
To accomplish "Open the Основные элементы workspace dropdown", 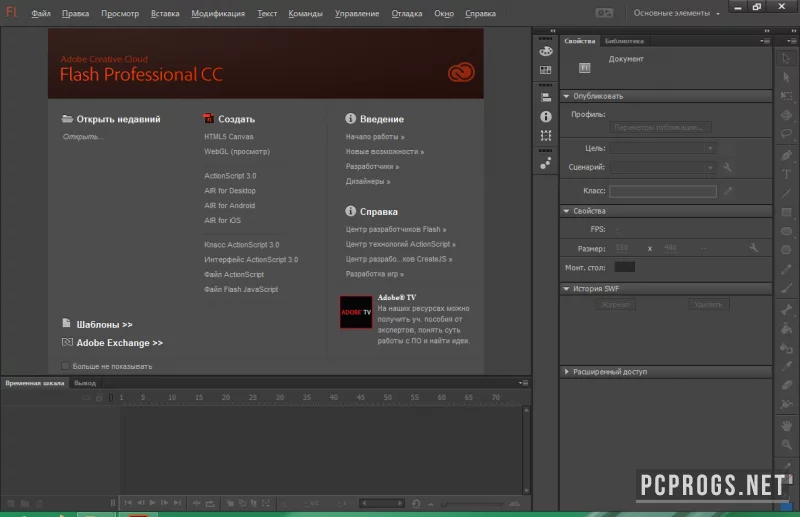I will [676, 13].
